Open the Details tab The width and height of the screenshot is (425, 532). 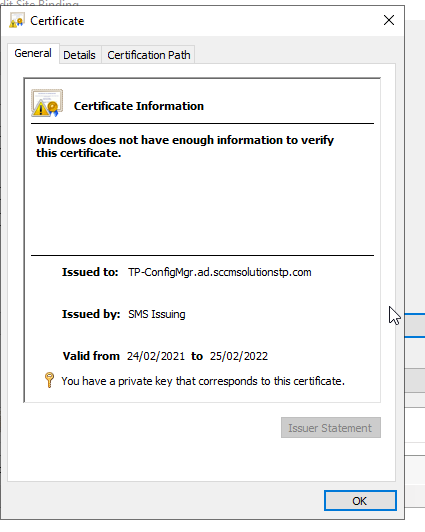pos(80,55)
